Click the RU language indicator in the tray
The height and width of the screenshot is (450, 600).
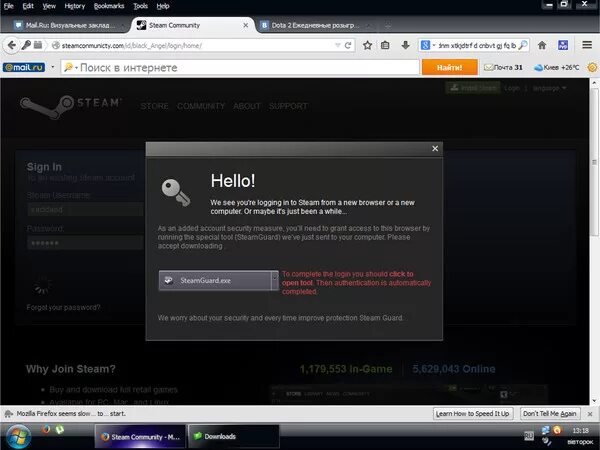coord(529,435)
